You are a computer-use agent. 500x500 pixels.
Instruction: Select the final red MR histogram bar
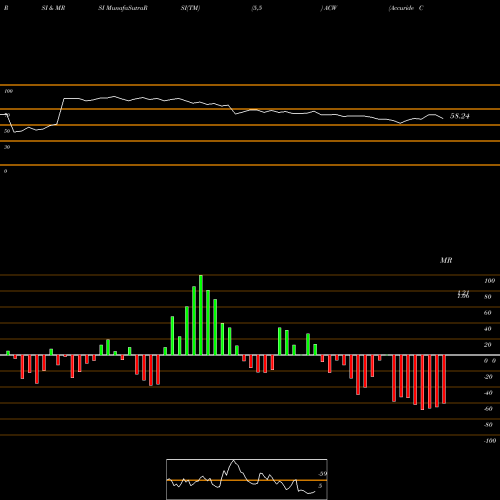[444, 379]
